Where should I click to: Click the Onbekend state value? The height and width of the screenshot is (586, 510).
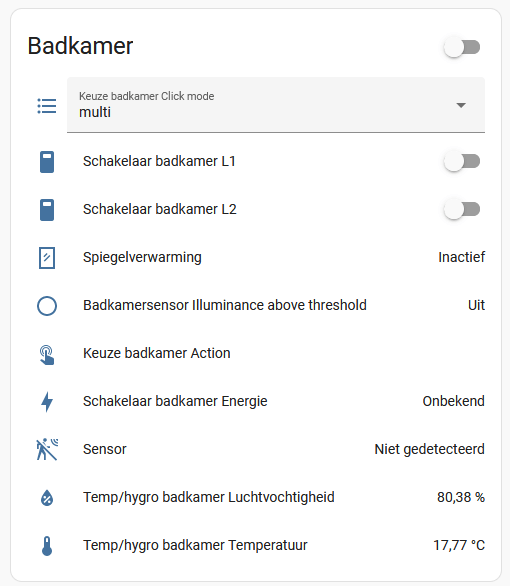point(454,401)
